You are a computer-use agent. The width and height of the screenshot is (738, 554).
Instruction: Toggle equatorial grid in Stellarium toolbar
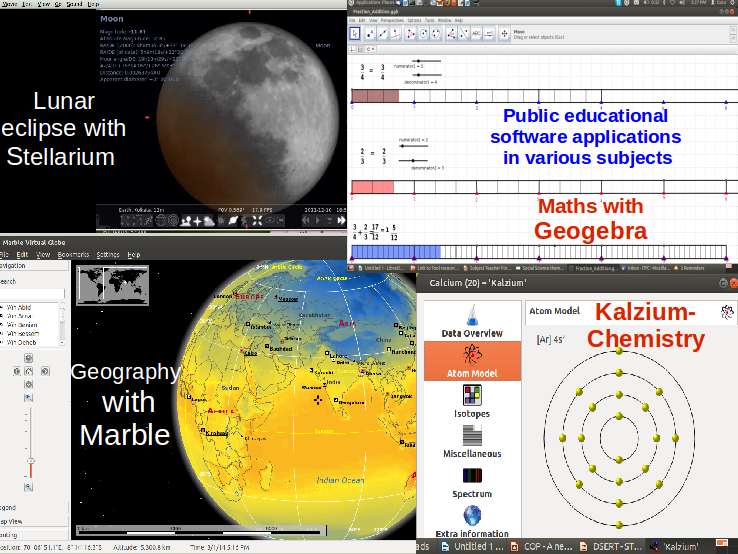[160, 220]
